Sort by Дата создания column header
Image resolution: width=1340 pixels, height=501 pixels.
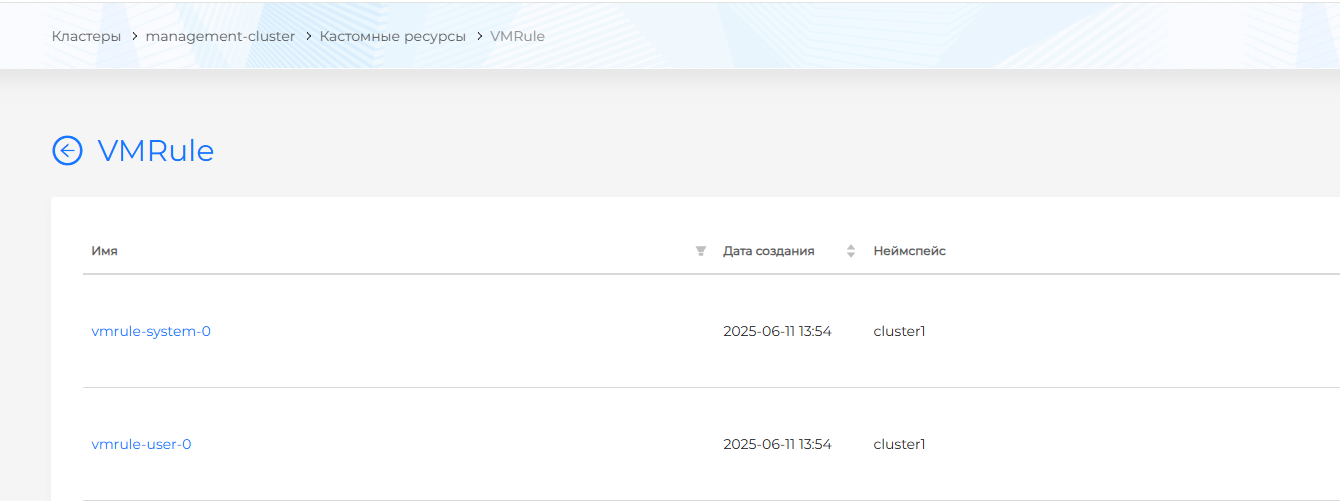click(768, 251)
